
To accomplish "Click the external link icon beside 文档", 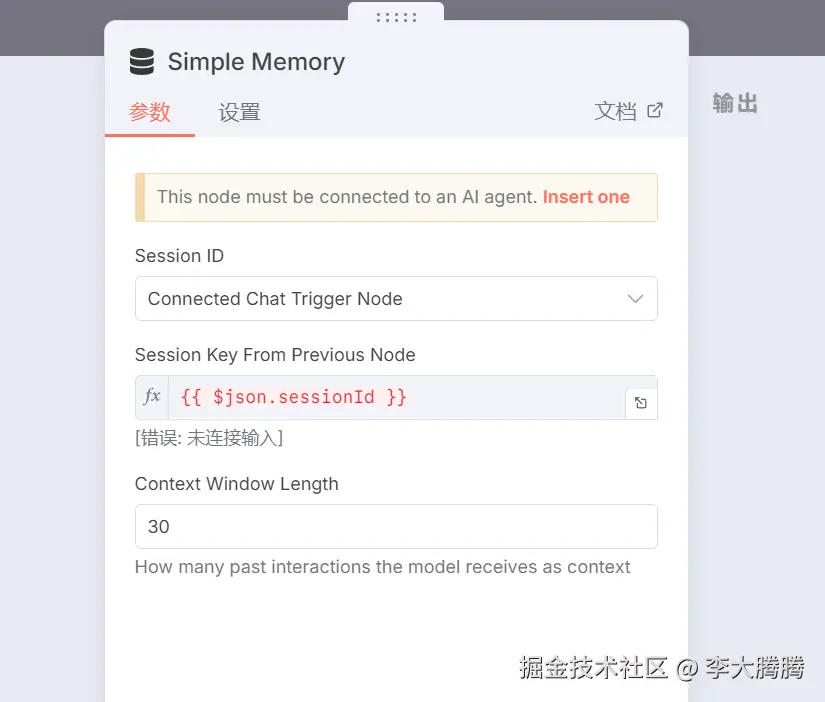I will click(x=655, y=111).
